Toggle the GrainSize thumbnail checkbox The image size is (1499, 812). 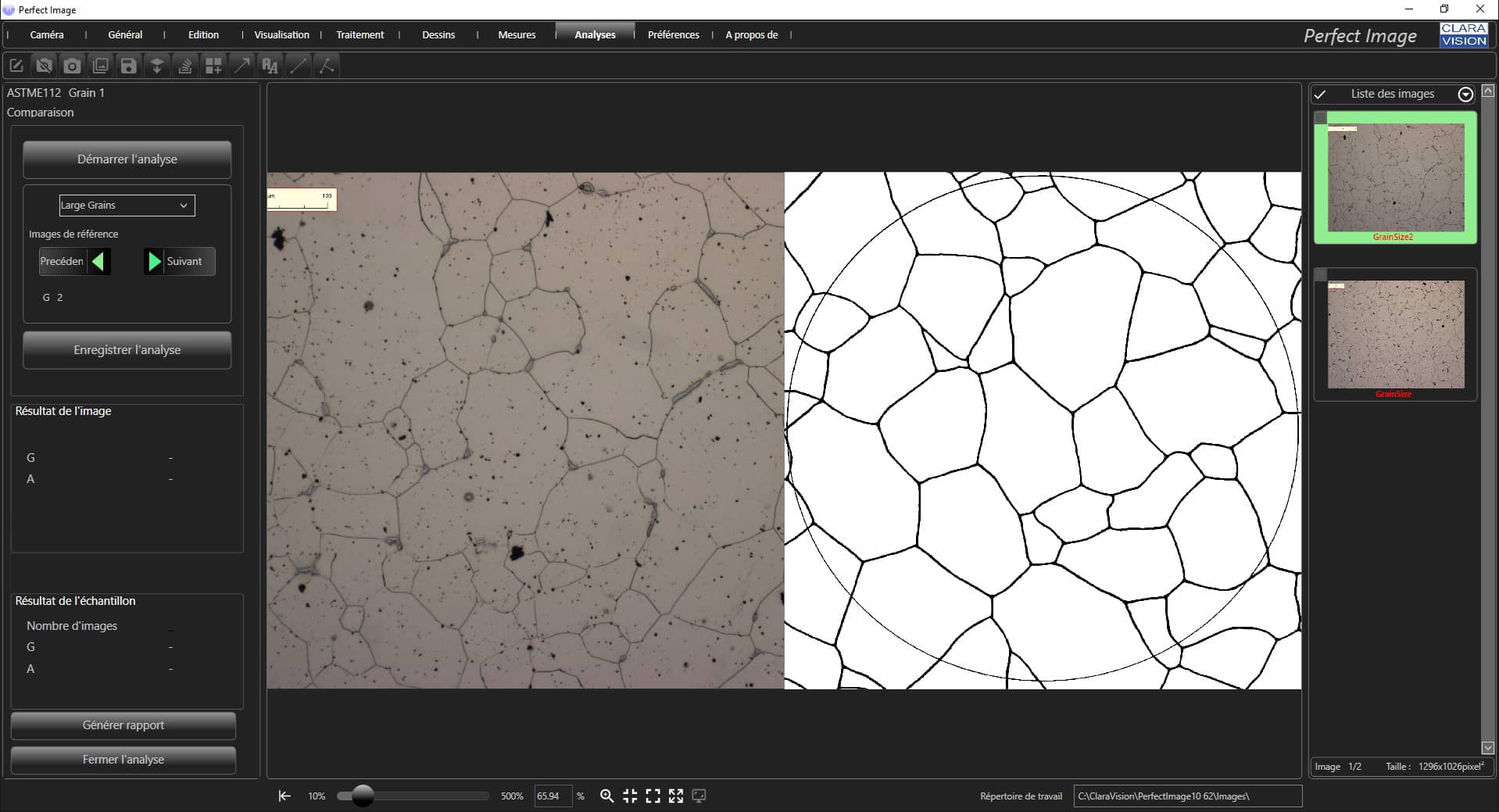[x=1321, y=274]
